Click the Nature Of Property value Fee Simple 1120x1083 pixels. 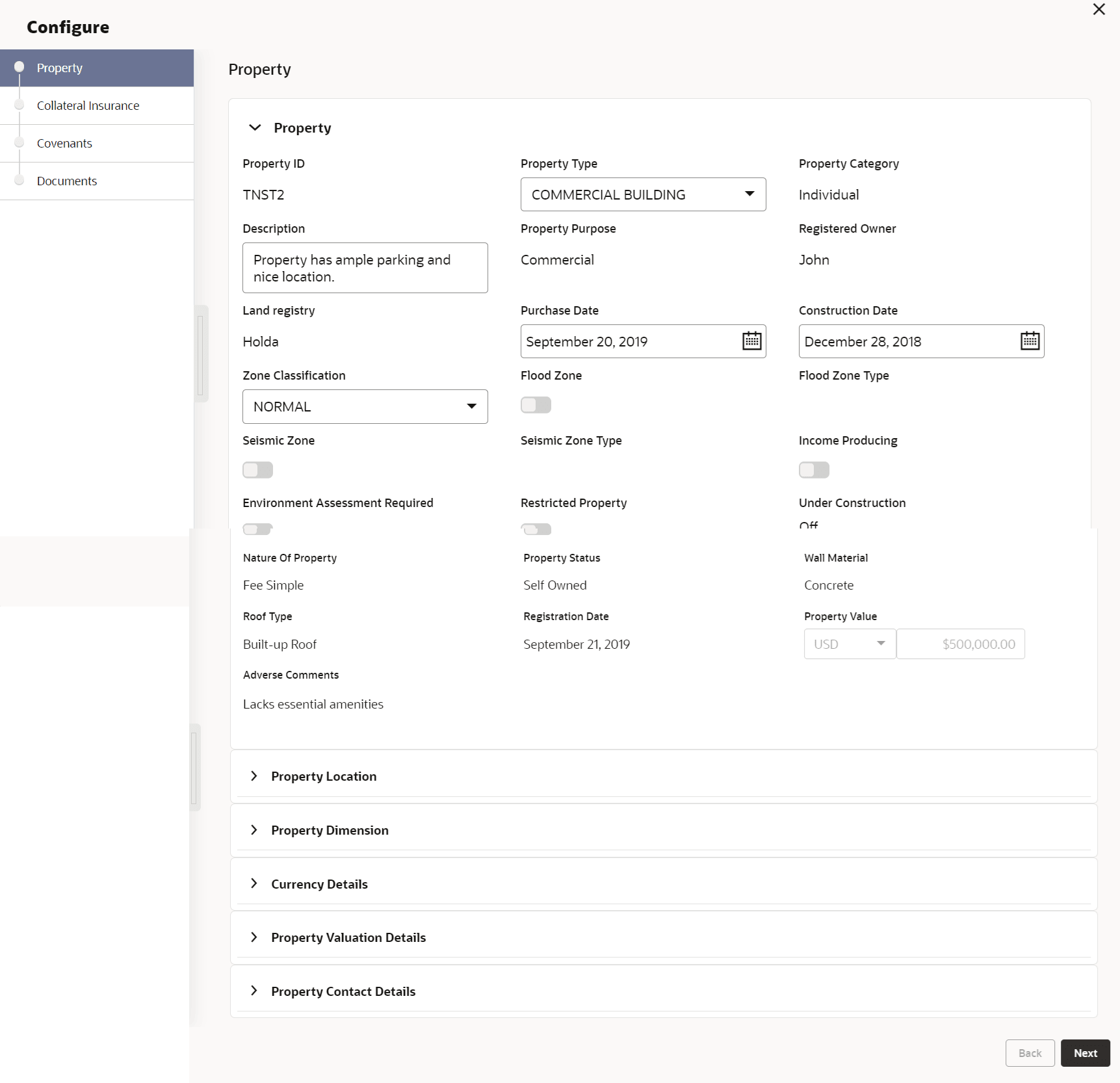273,585
